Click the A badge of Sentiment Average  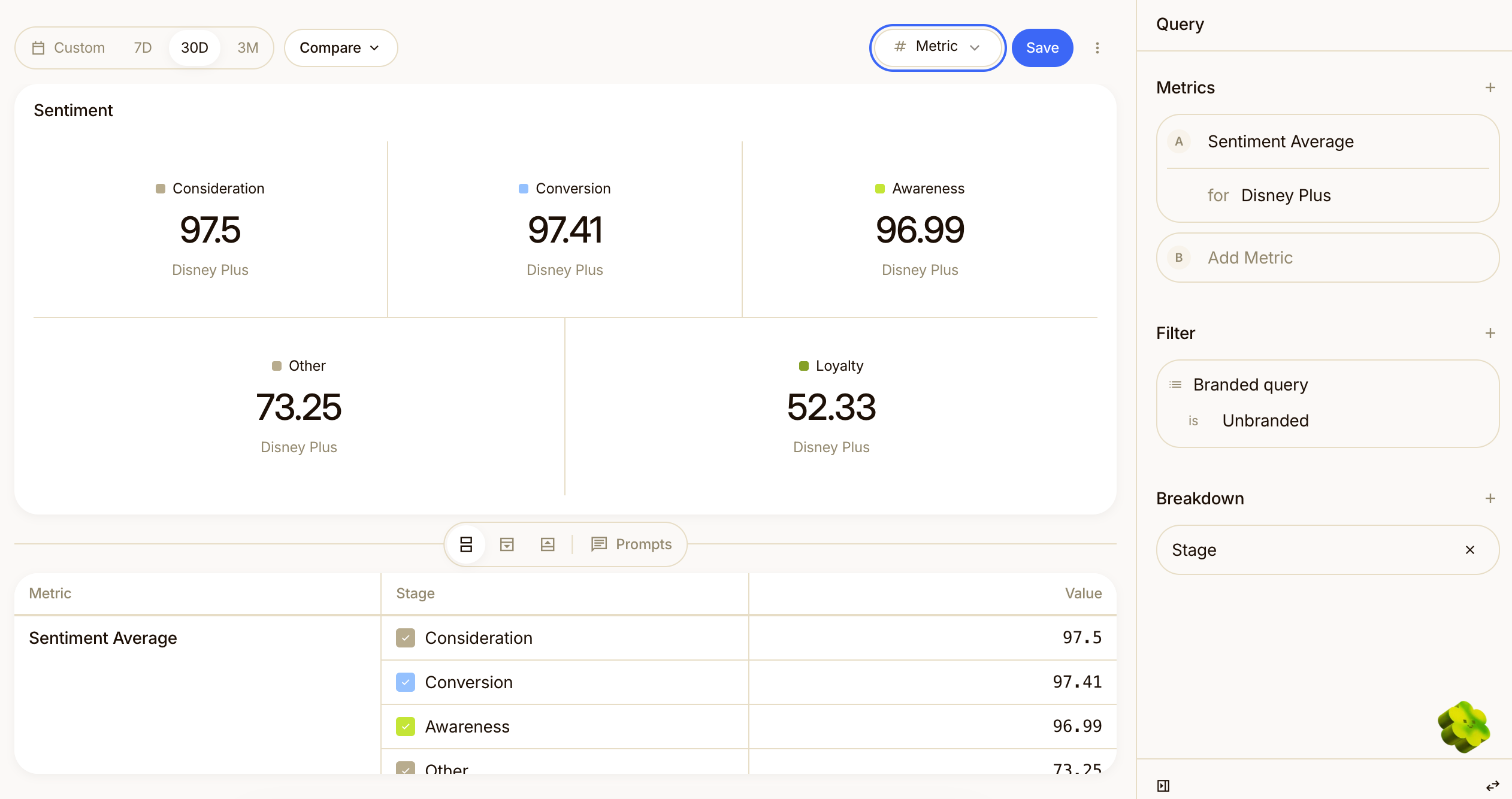tap(1179, 141)
